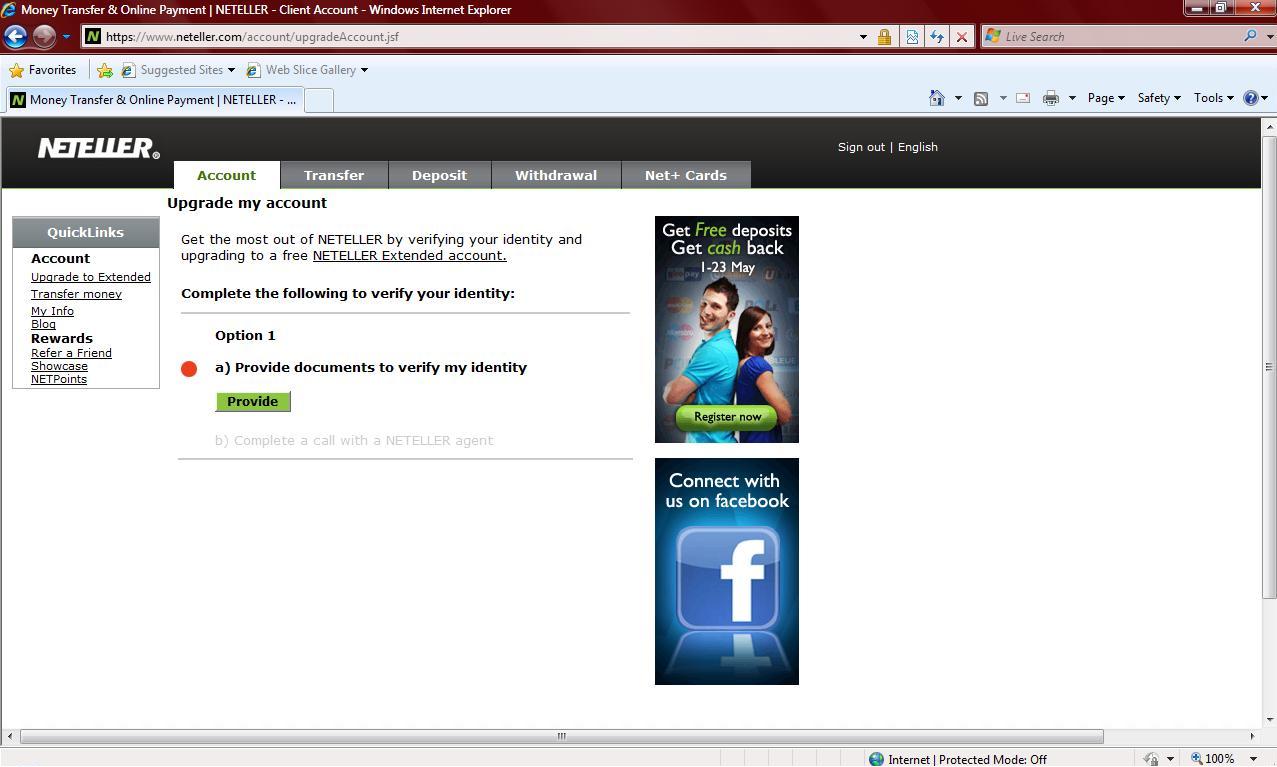Switch to the Net+ Cards tab
Viewport: 1277px width, 767px height.
(x=686, y=175)
